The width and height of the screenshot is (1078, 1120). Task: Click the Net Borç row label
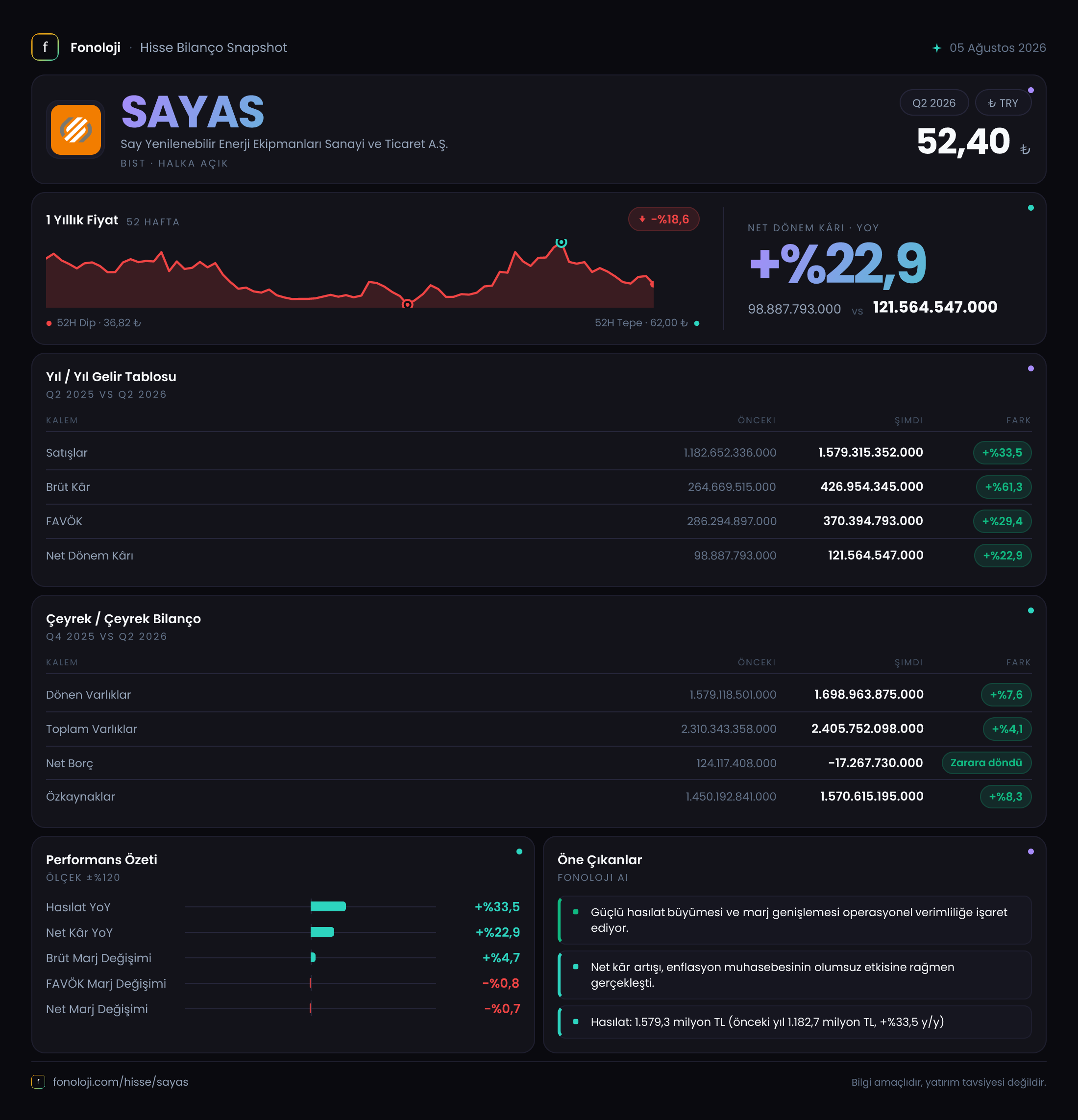(x=69, y=763)
